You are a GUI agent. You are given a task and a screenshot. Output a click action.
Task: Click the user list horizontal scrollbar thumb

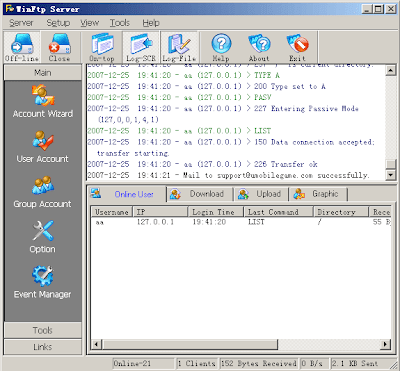190,344
